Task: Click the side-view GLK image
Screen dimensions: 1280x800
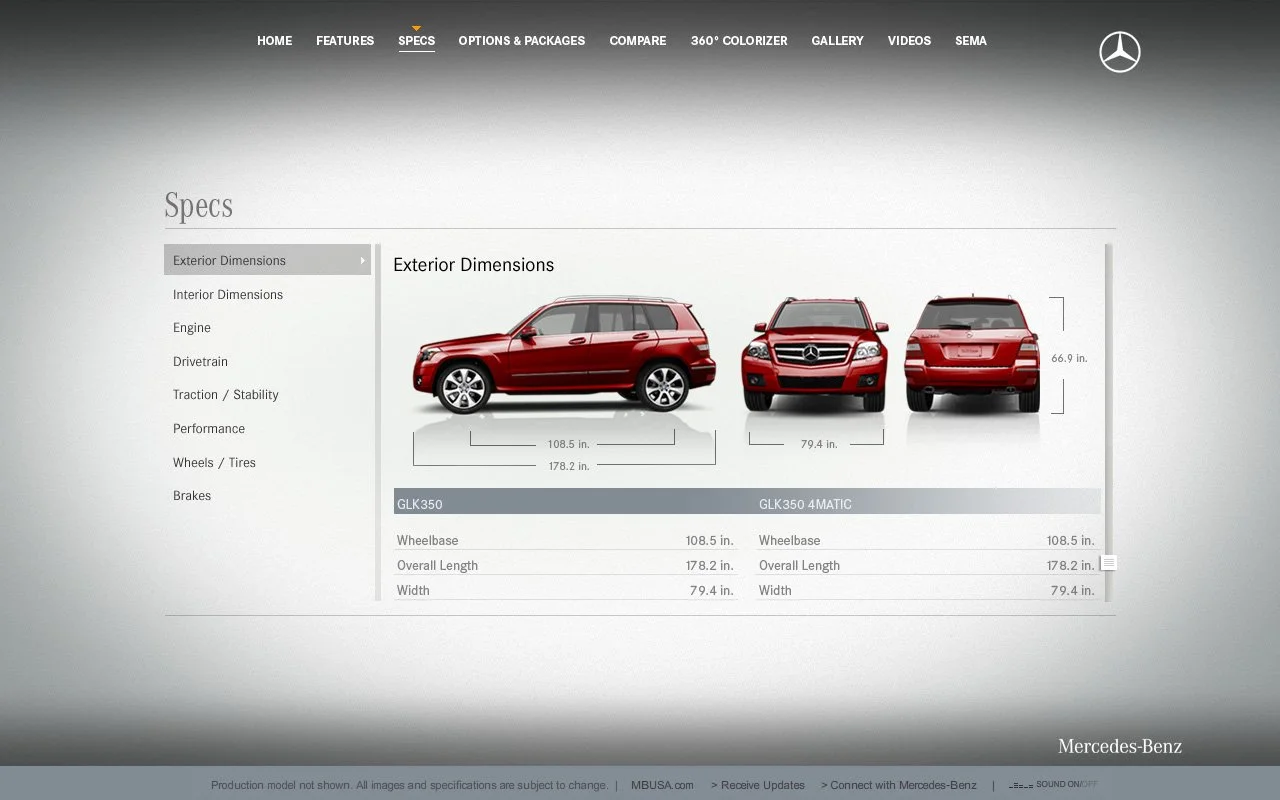Action: tap(565, 354)
